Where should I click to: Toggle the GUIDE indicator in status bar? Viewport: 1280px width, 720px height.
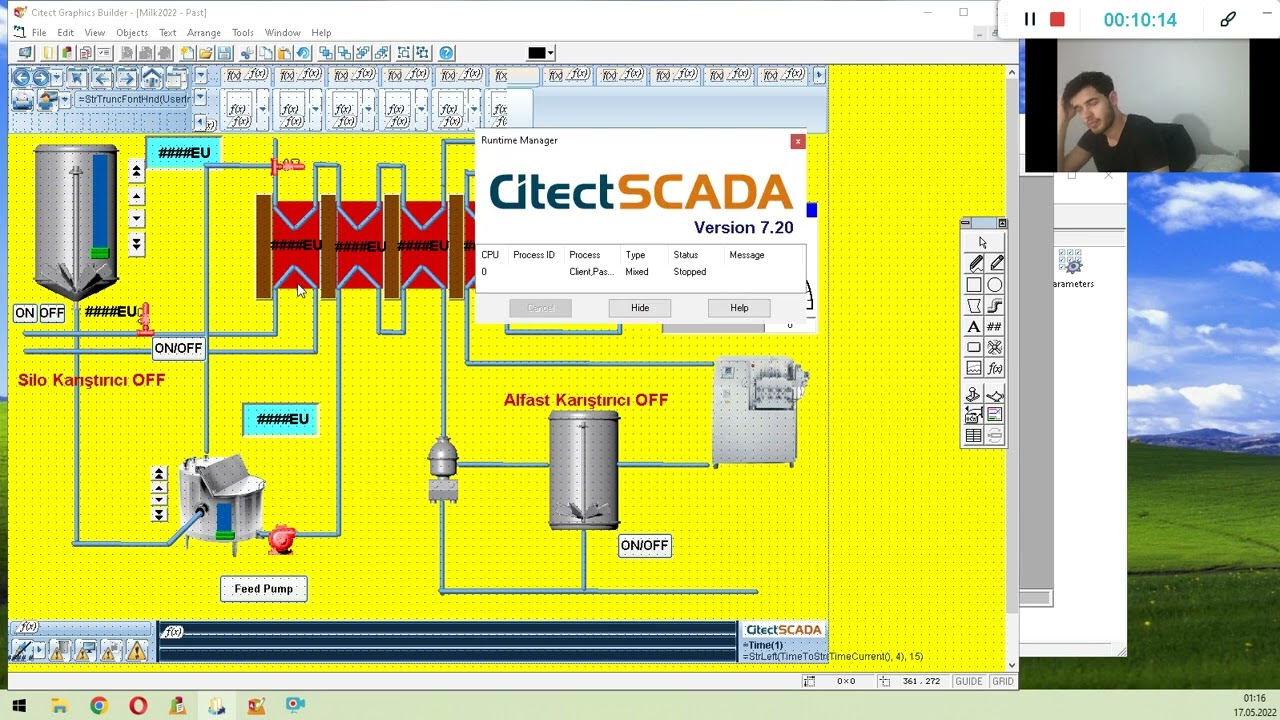coord(968,681)
